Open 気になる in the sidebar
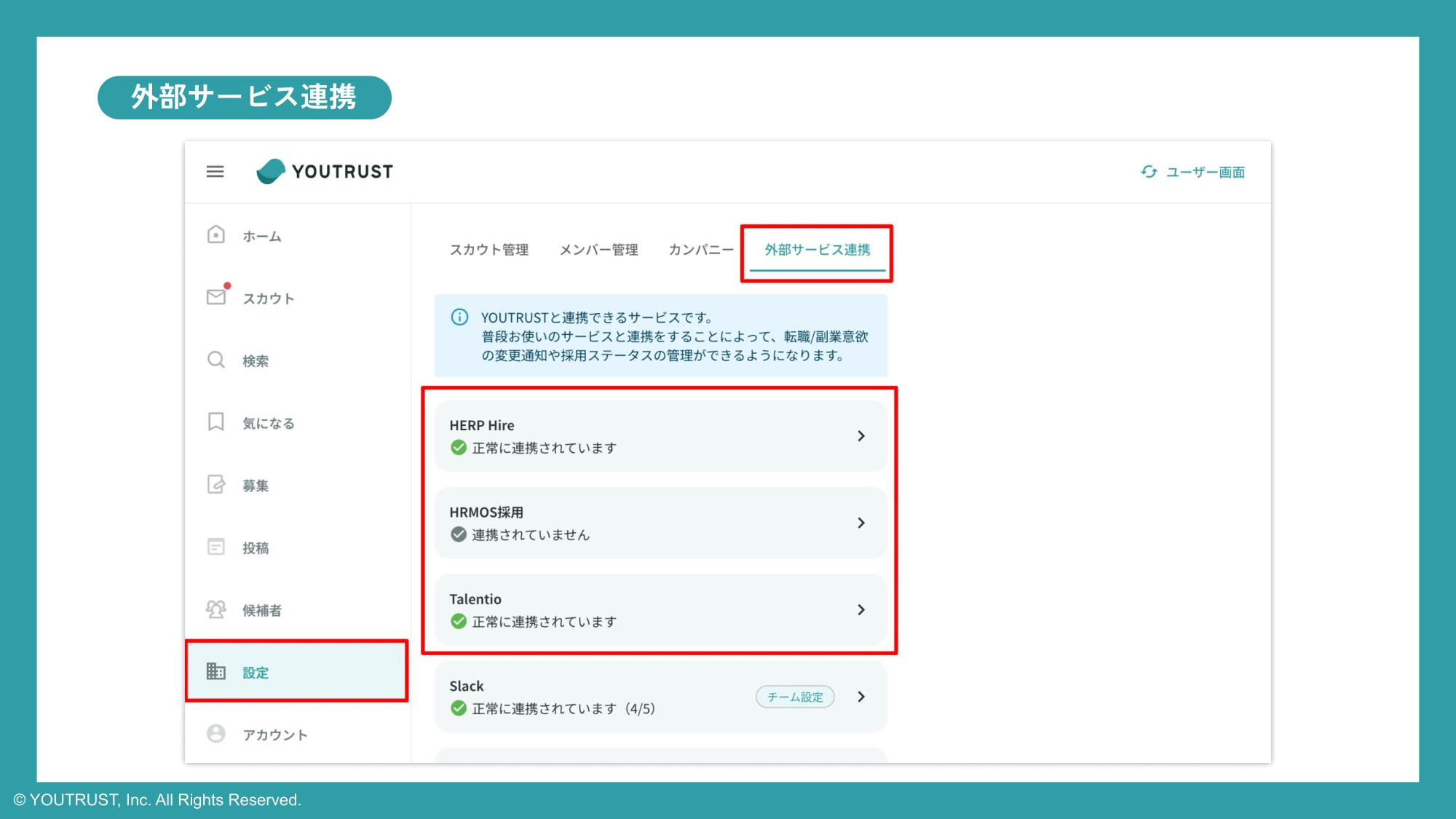This screenshot has height=819, width=1456. [268, 423]
